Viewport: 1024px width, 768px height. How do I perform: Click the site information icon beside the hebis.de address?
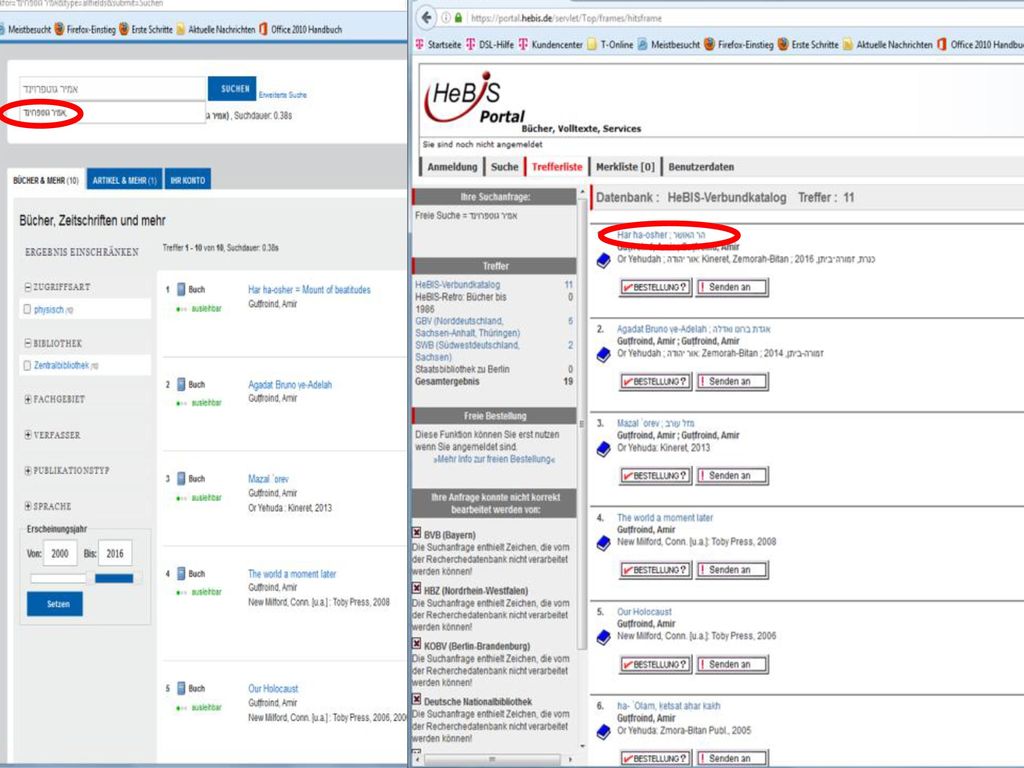445,18
